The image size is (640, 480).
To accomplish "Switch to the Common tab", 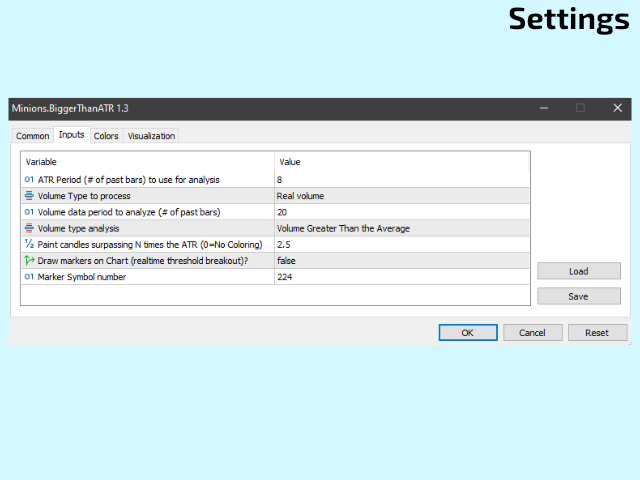I will pyautogui.click(x=33, y=136).
